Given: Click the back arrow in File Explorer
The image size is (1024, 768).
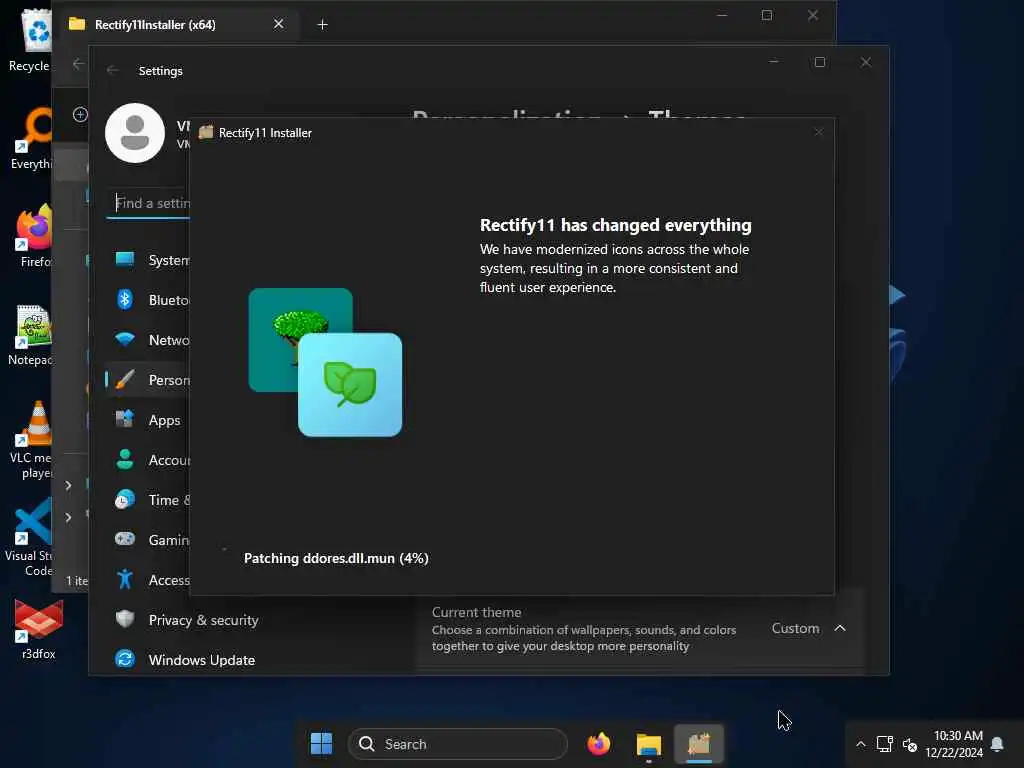Looking at the screenshot, I should pyautogui.click(x=78, y=64).
